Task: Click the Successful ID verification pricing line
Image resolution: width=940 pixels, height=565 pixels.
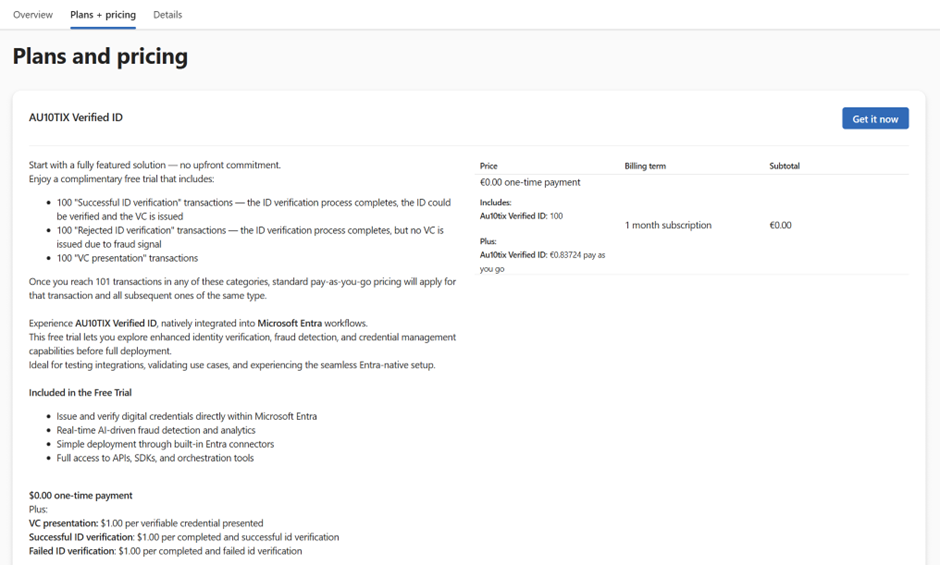Action: coord(184,537)
